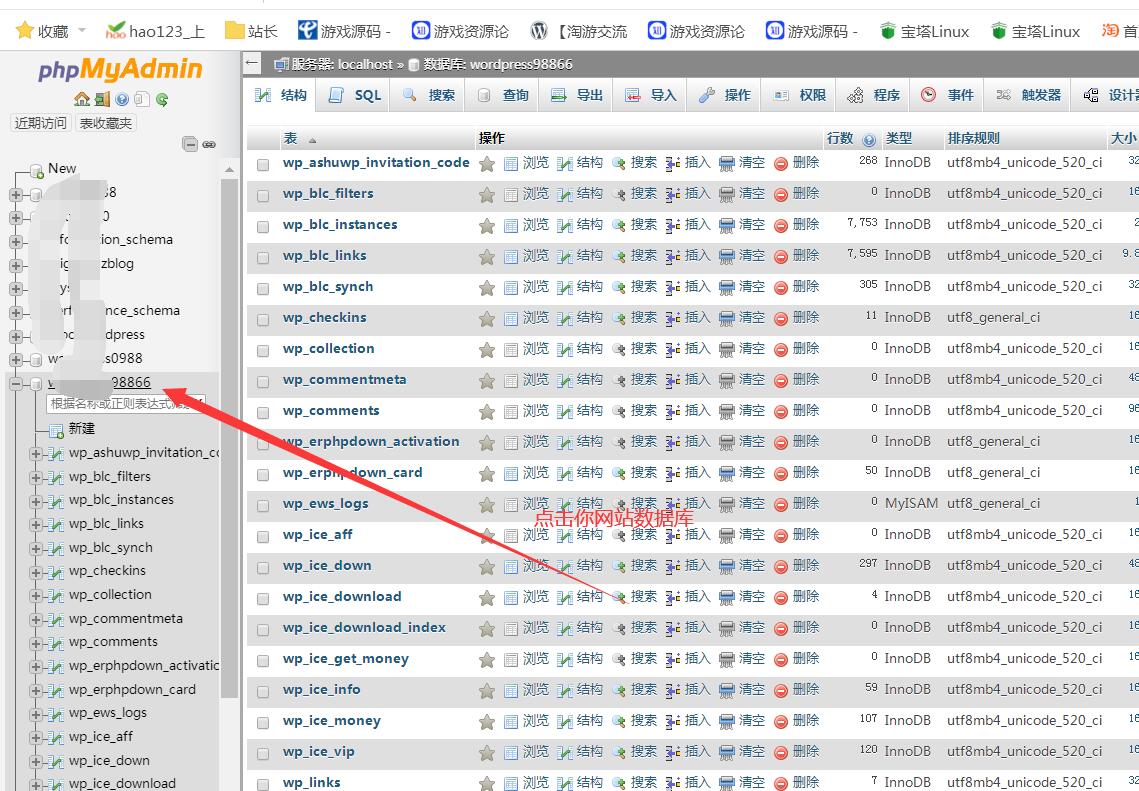The width and height of the screenshot is (1139, 791).
Task: Expand wp_blc_filters in the sidebar tree
Action: 36,477
